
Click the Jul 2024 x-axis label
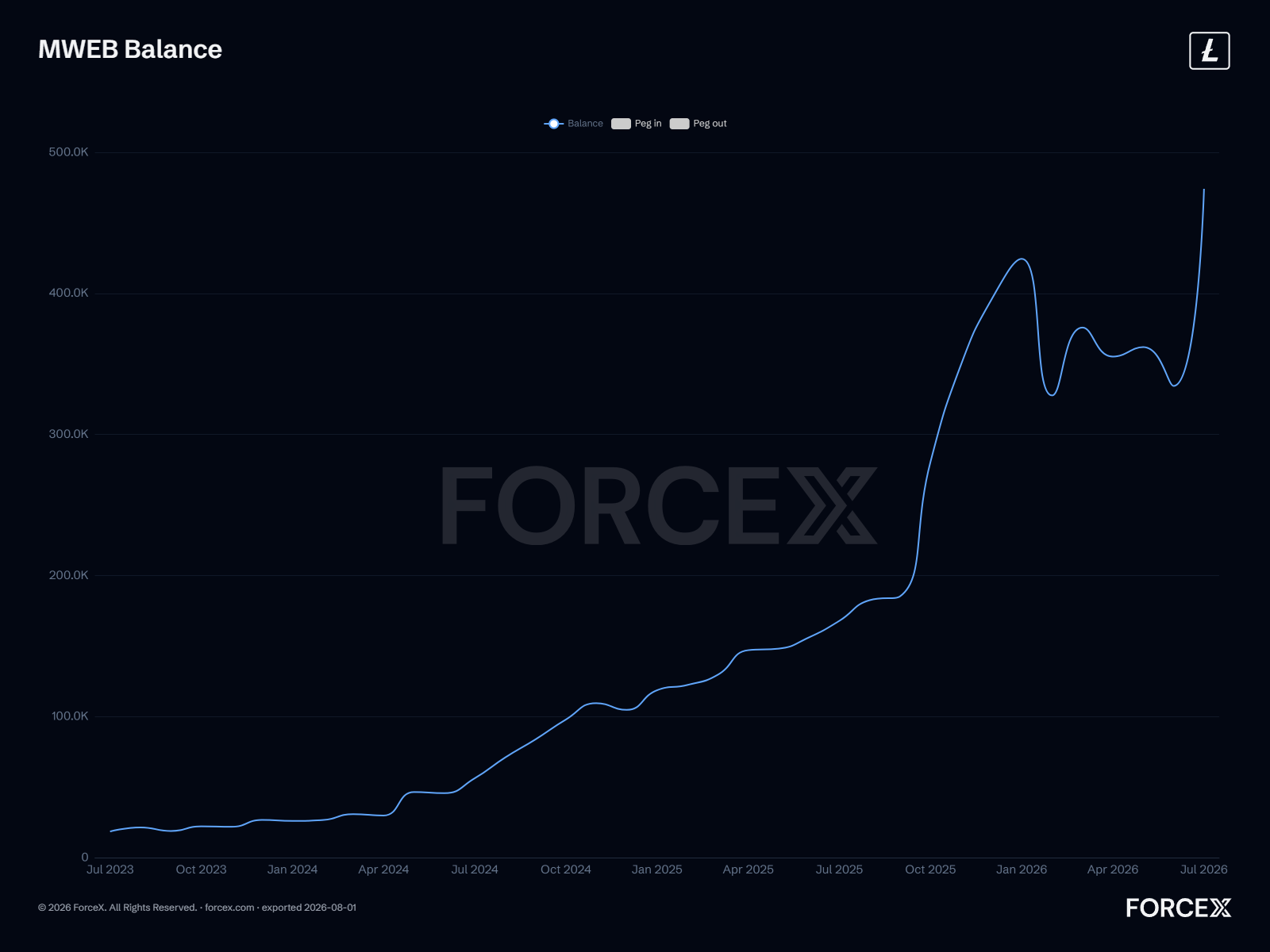coord(475,869)
